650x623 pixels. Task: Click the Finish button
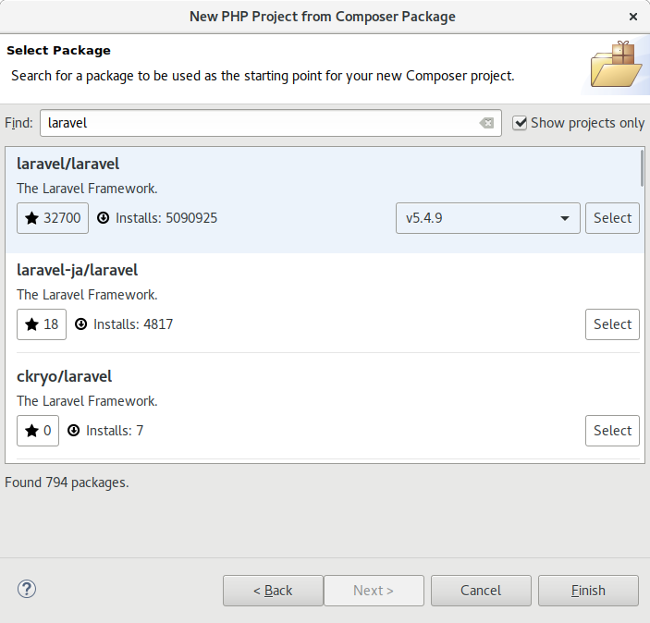coord(588,590)
